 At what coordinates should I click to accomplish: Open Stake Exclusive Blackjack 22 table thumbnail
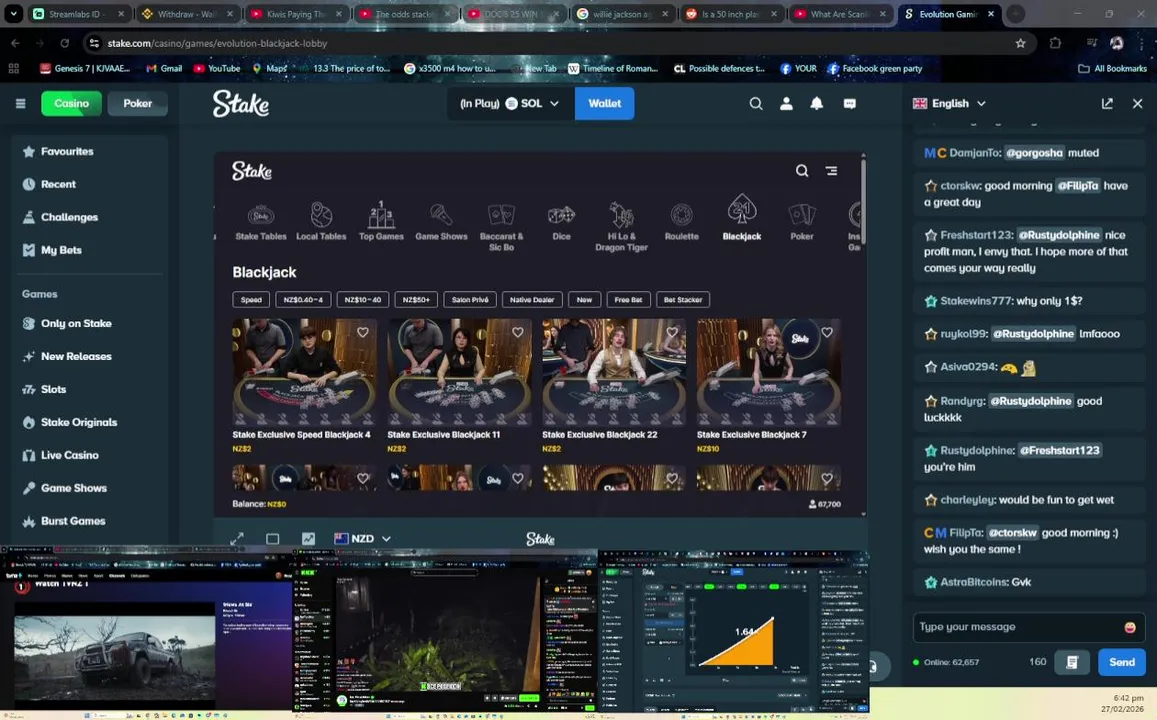pyautogui.click(x=614, y=372)
